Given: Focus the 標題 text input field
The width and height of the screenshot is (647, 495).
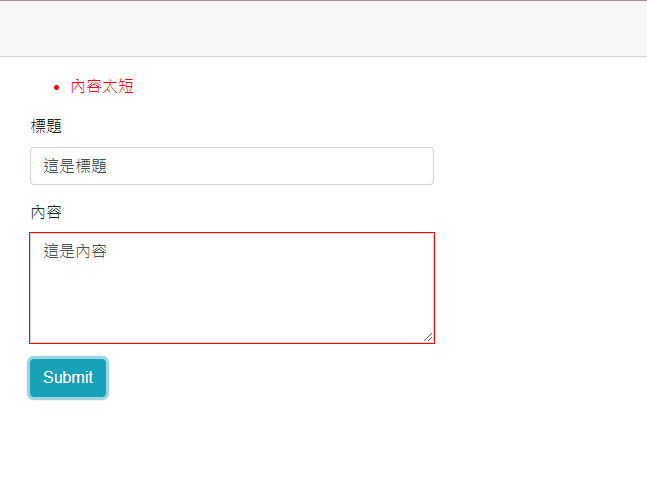Looking at the screenshot, I should point(231,166).
